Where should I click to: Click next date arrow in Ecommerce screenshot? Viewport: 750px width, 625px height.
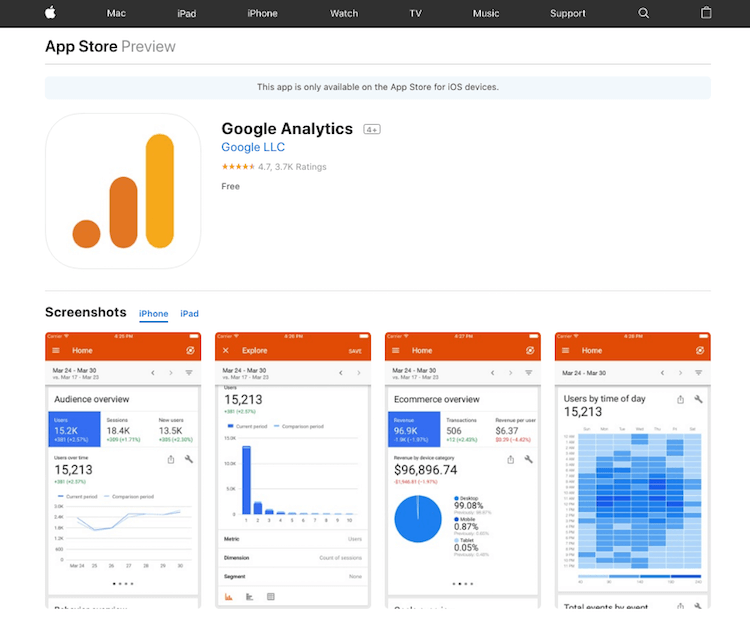(510, 373)
